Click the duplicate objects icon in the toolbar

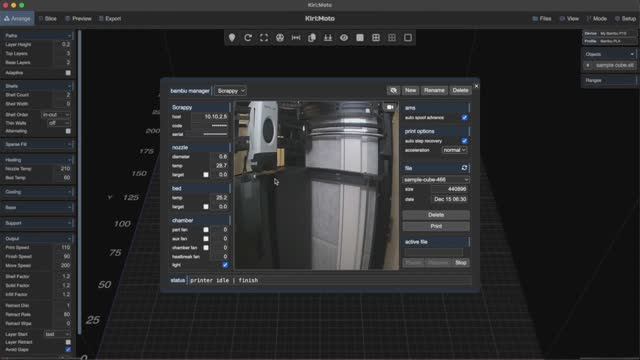click(x=312, y=38)
